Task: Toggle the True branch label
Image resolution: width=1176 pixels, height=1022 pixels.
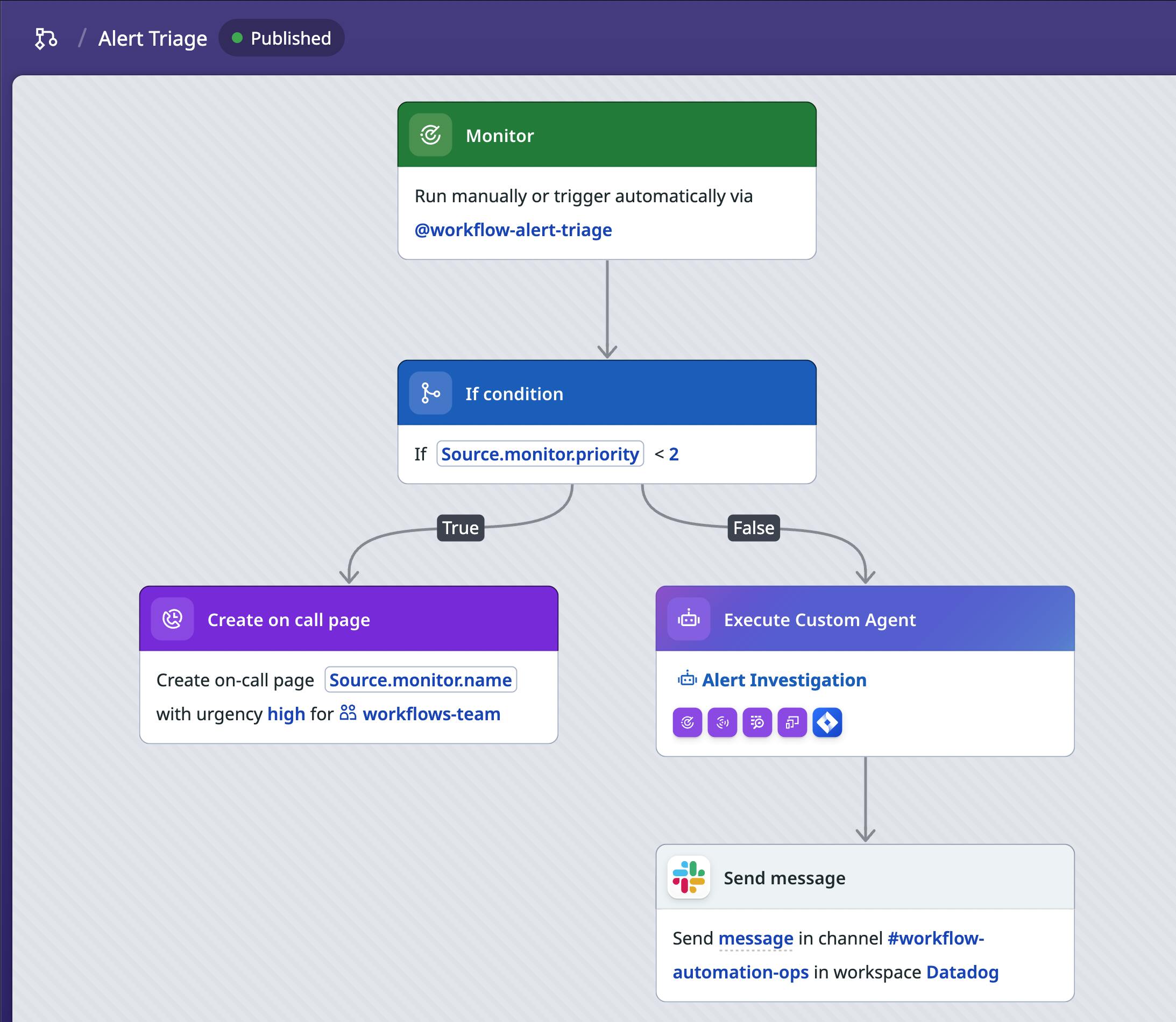Action: coord(461,528)
